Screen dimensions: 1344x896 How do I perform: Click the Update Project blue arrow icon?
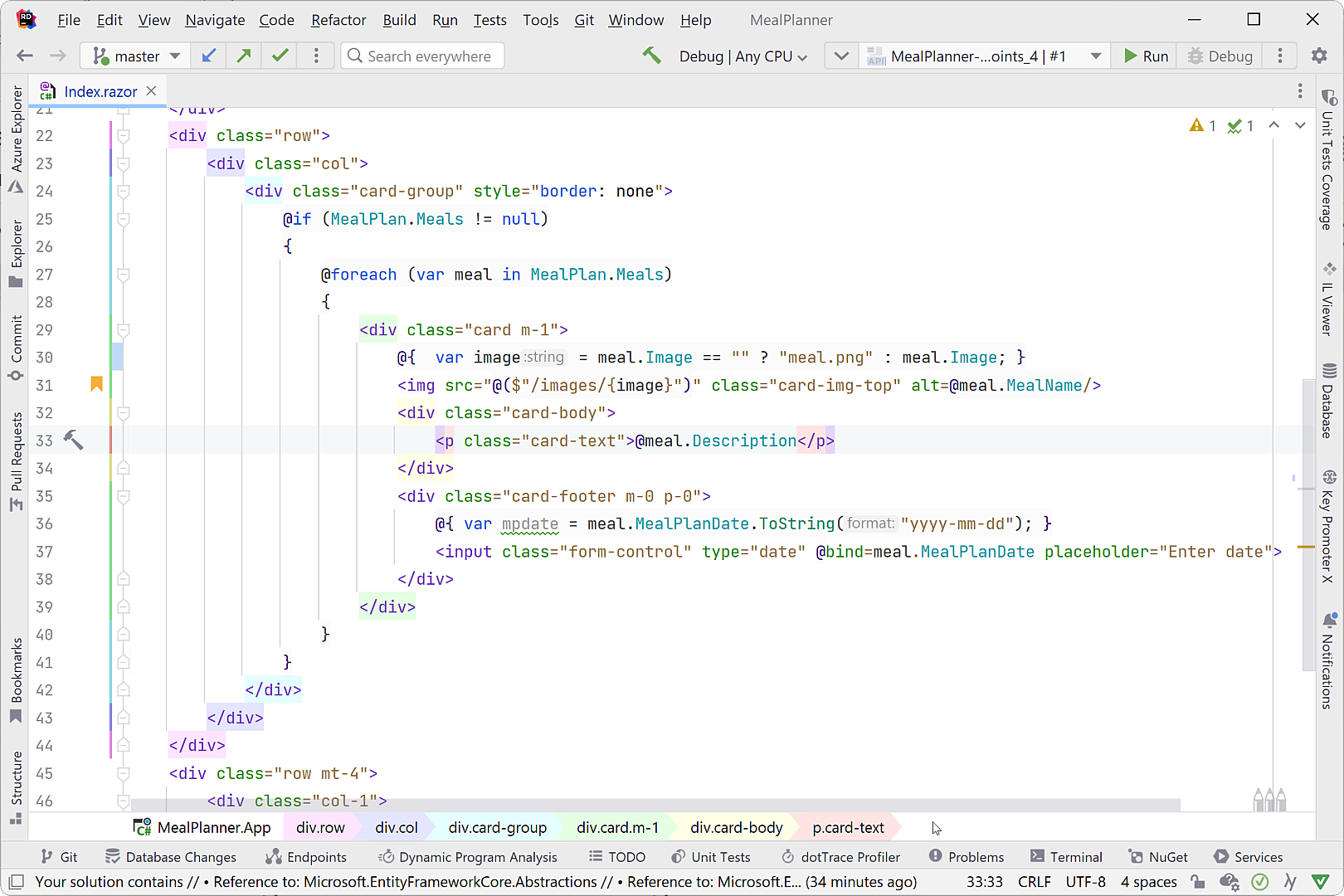click(209, 56)
